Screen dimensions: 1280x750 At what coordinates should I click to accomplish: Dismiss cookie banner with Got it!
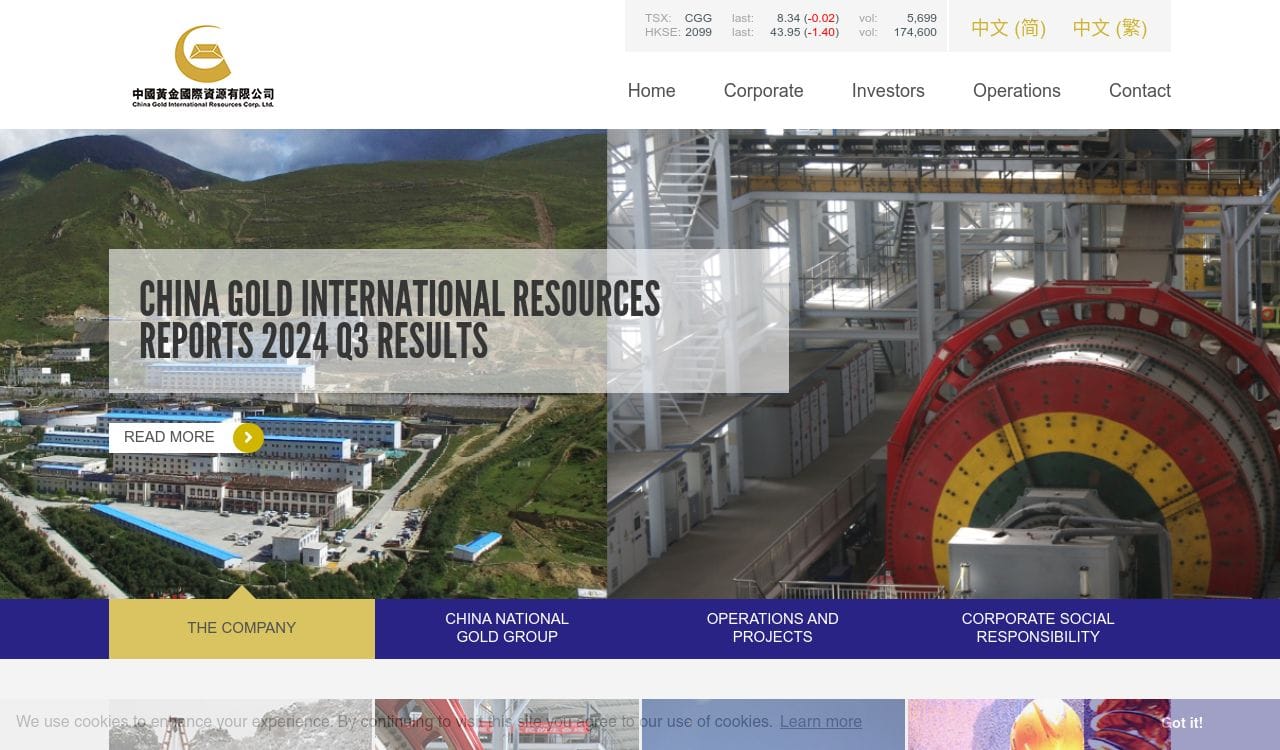point(1182,723)
